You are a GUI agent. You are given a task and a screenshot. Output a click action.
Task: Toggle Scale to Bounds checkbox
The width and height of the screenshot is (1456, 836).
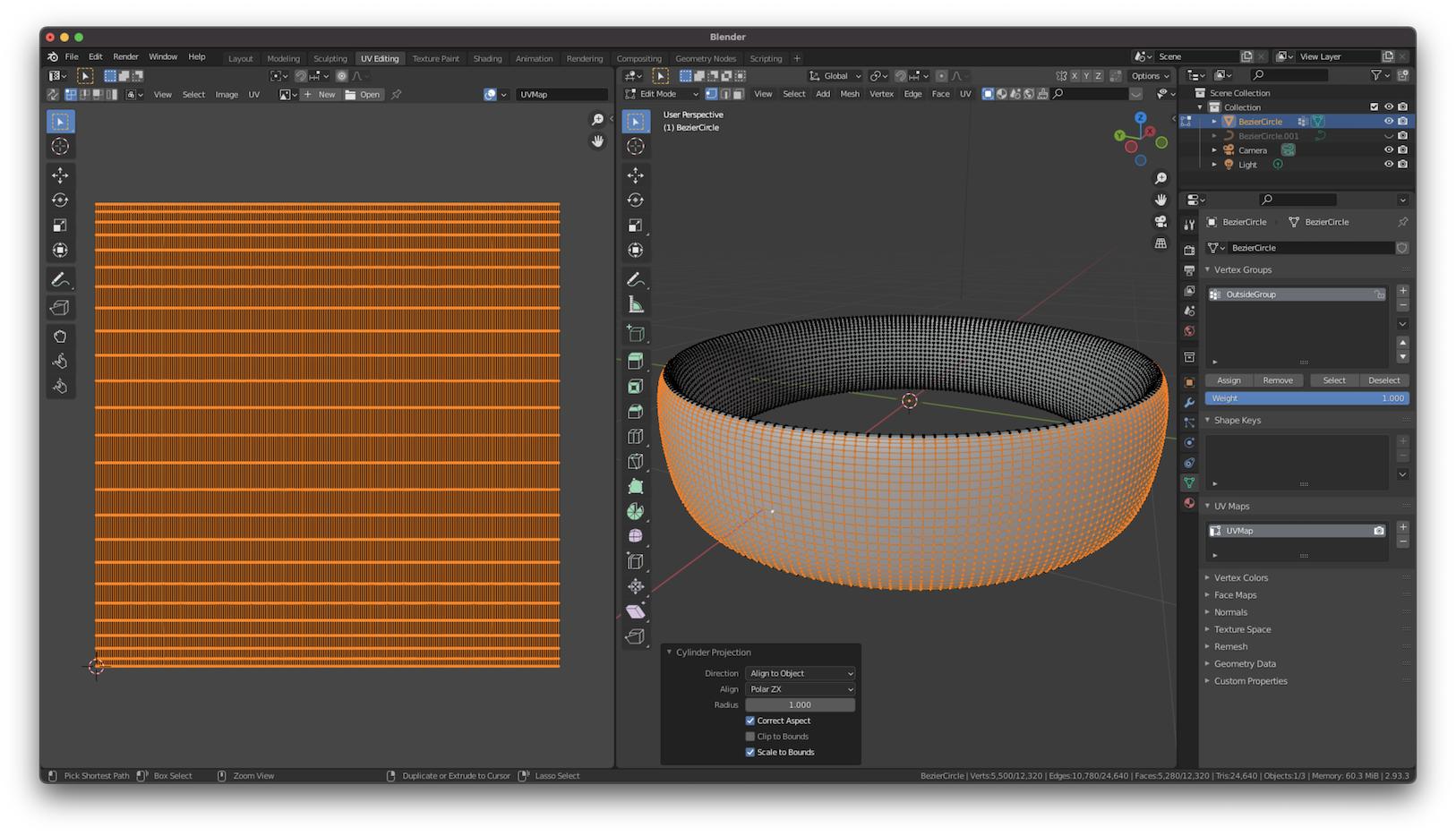750,752
